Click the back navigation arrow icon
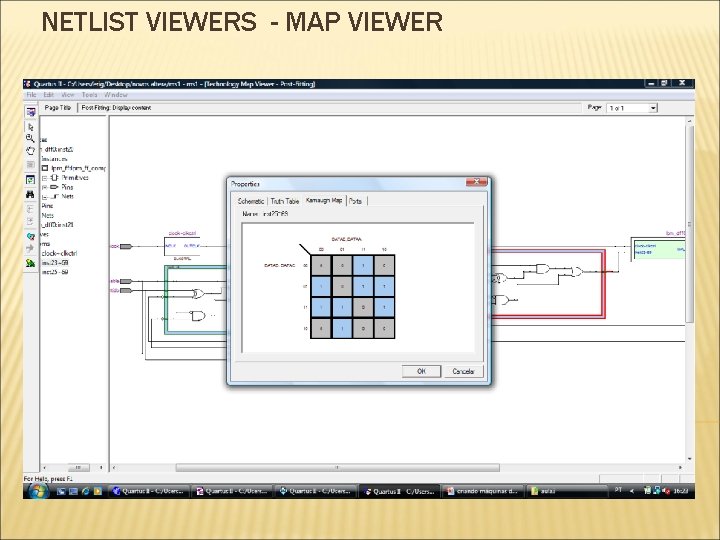 coord(30,209)
